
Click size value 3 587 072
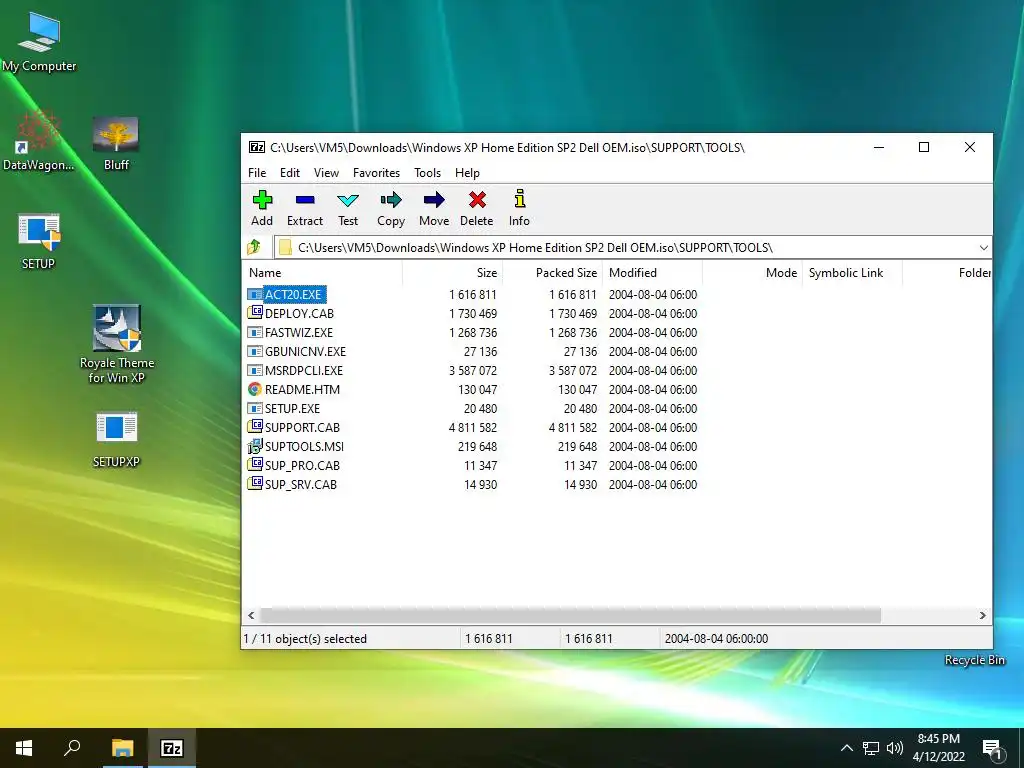tap(473, 370)
